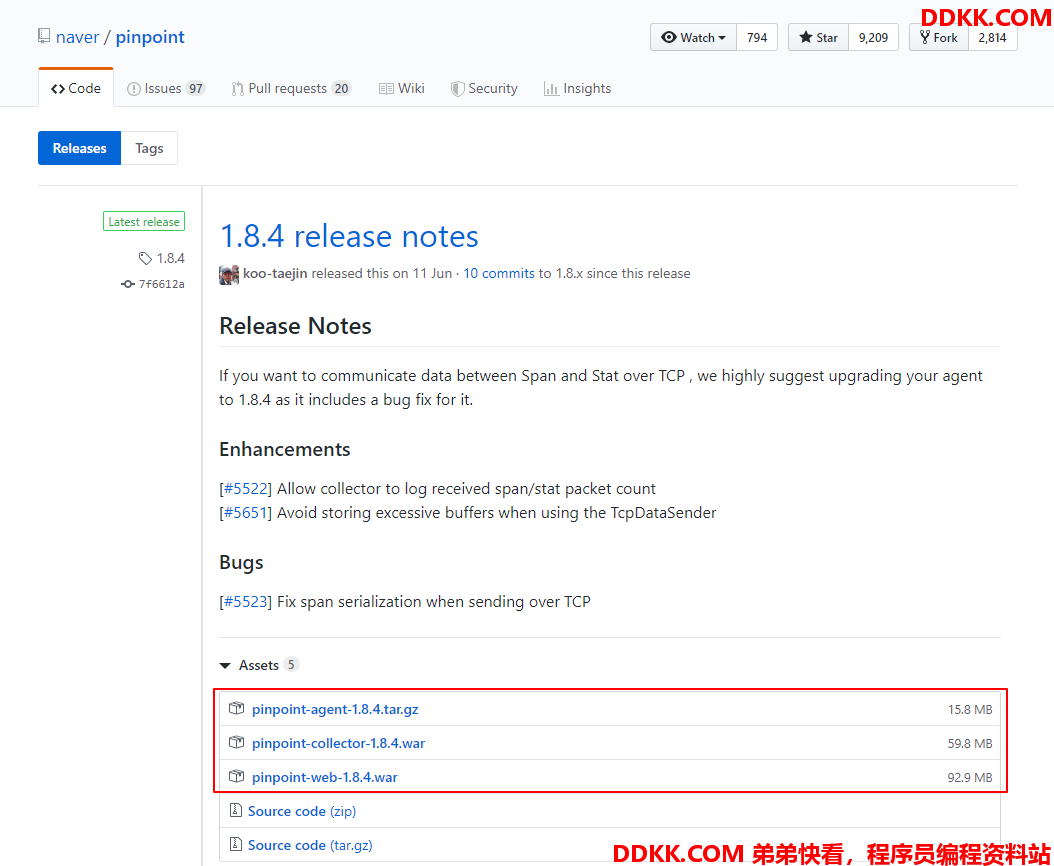Switch to the Tags view
This screenshot has height=866, width=1054.
(149, 148)
